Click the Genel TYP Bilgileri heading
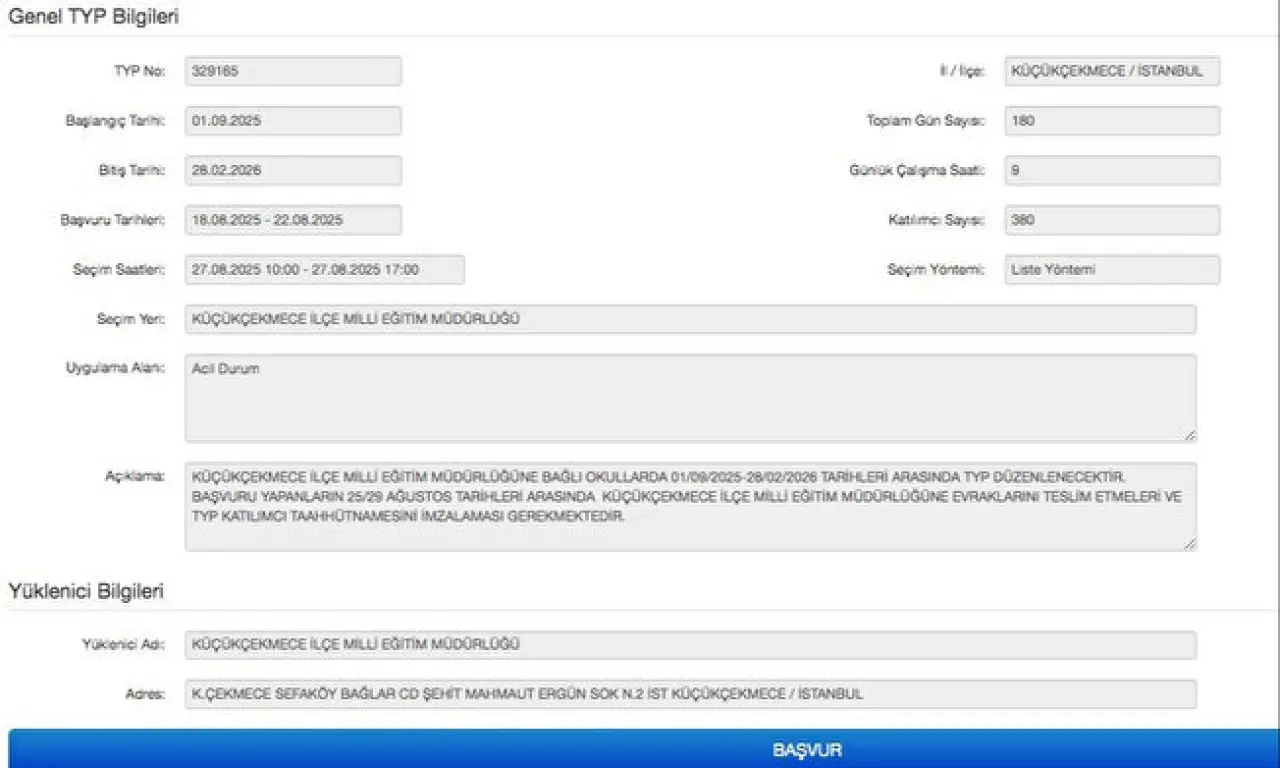 94,17
